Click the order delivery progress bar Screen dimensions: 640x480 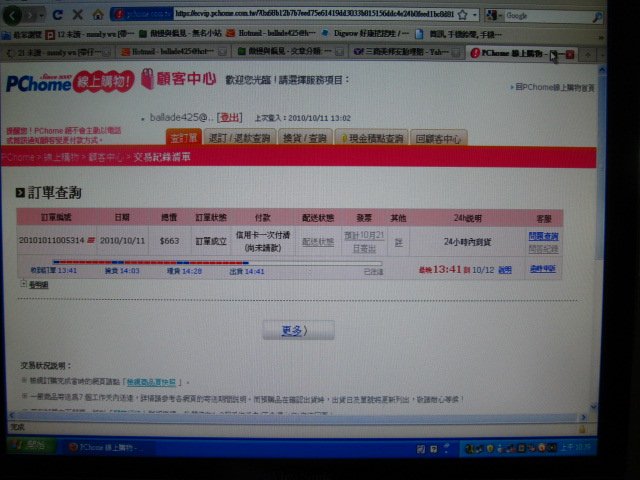coord(218,262)
